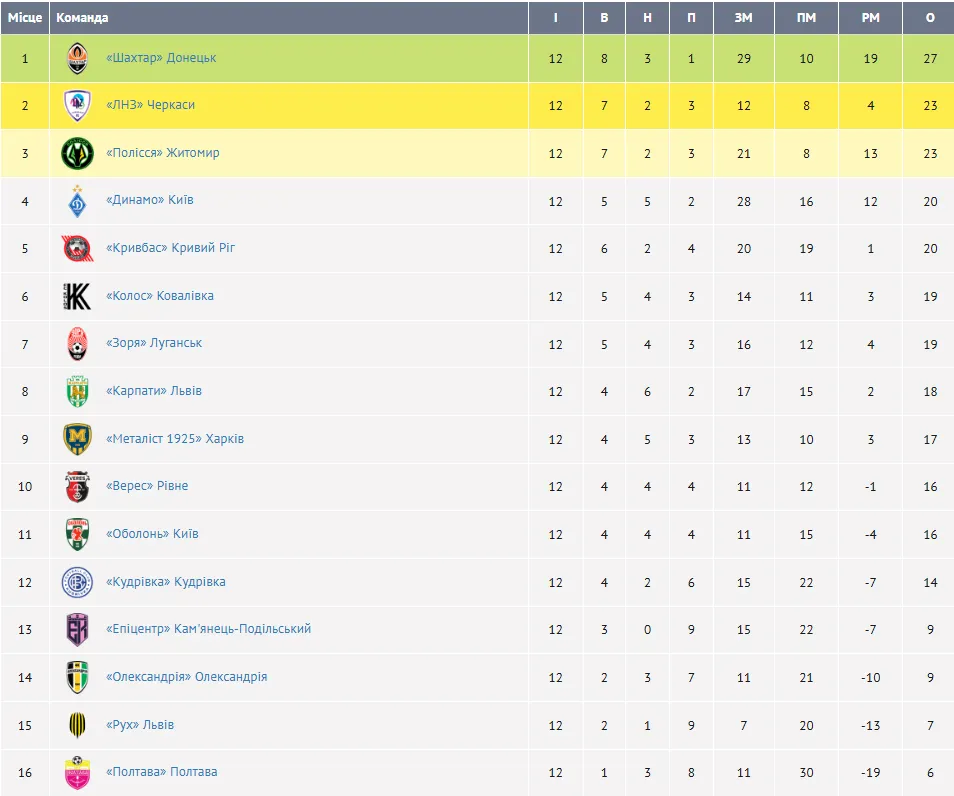Click the «Місце» column header

pyautogui.click(x=25, y=18)
